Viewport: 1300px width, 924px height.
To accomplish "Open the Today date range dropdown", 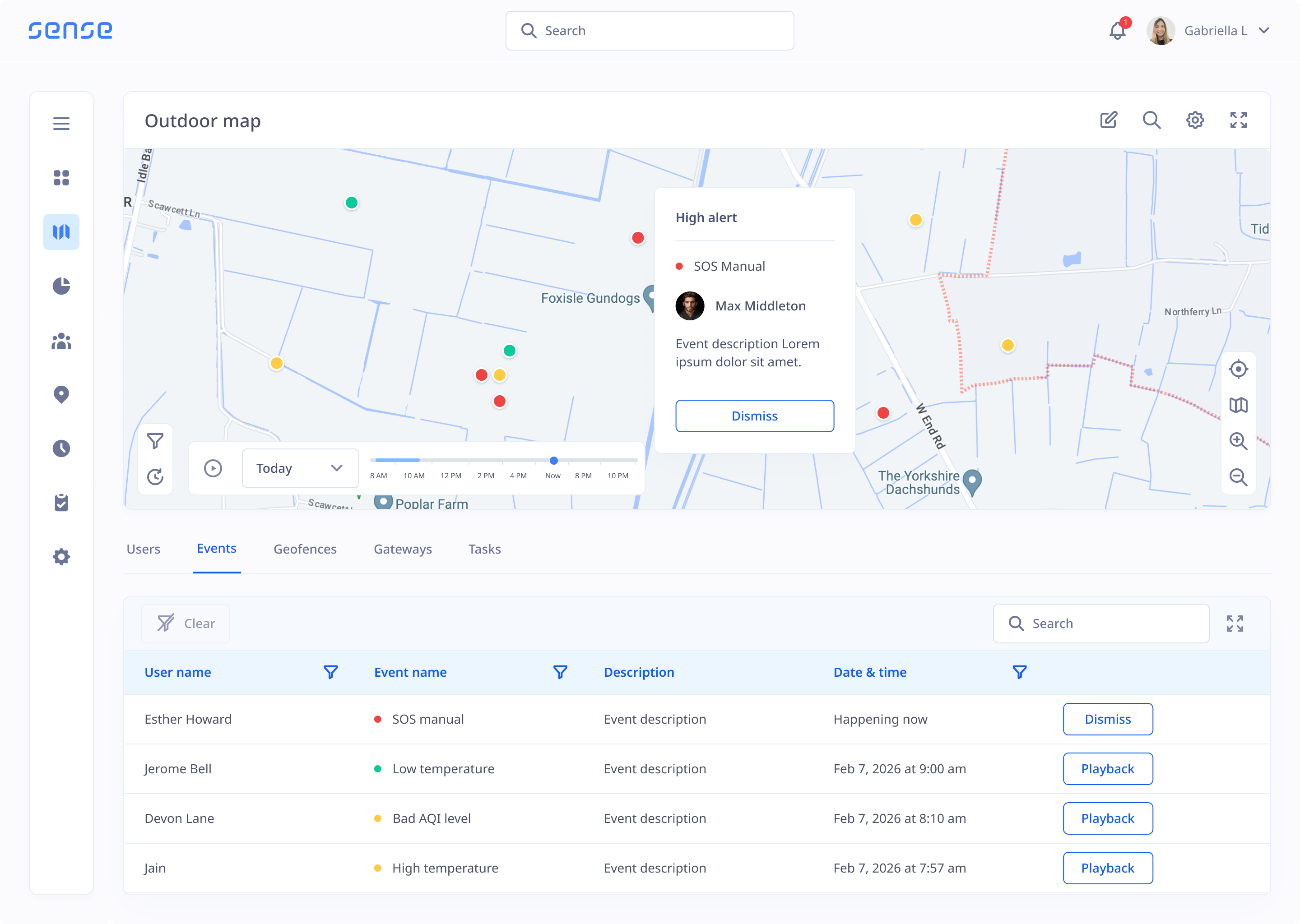I will (x=300, y=468).
